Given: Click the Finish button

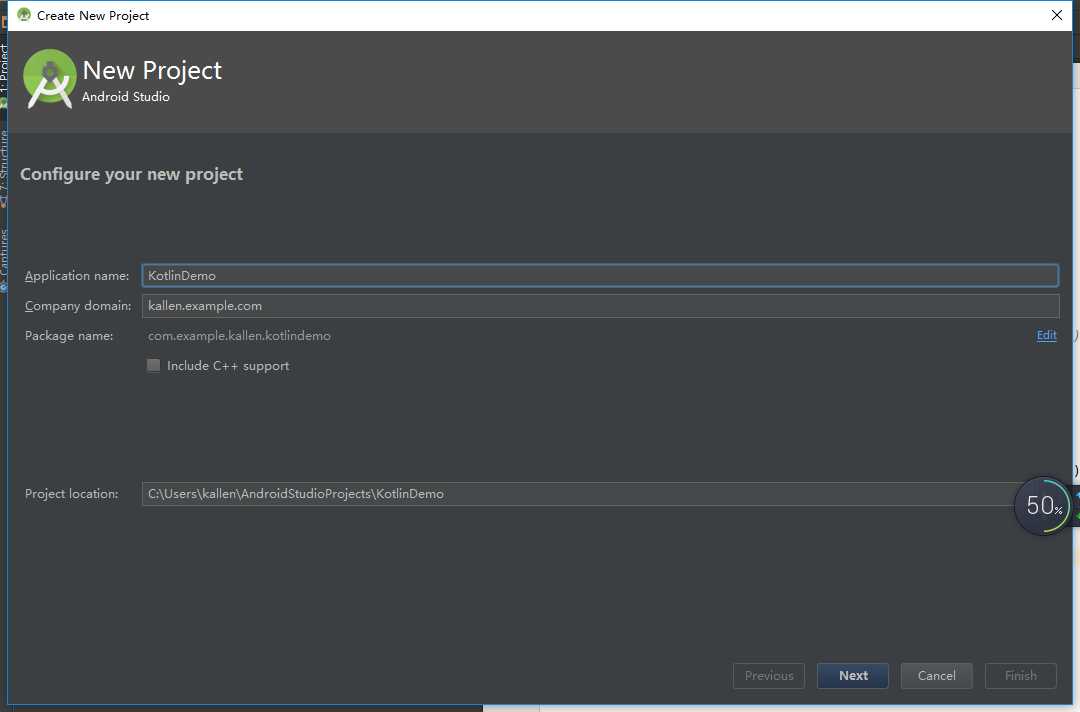Looking at the screenshot, I should tap(1021, 676).
